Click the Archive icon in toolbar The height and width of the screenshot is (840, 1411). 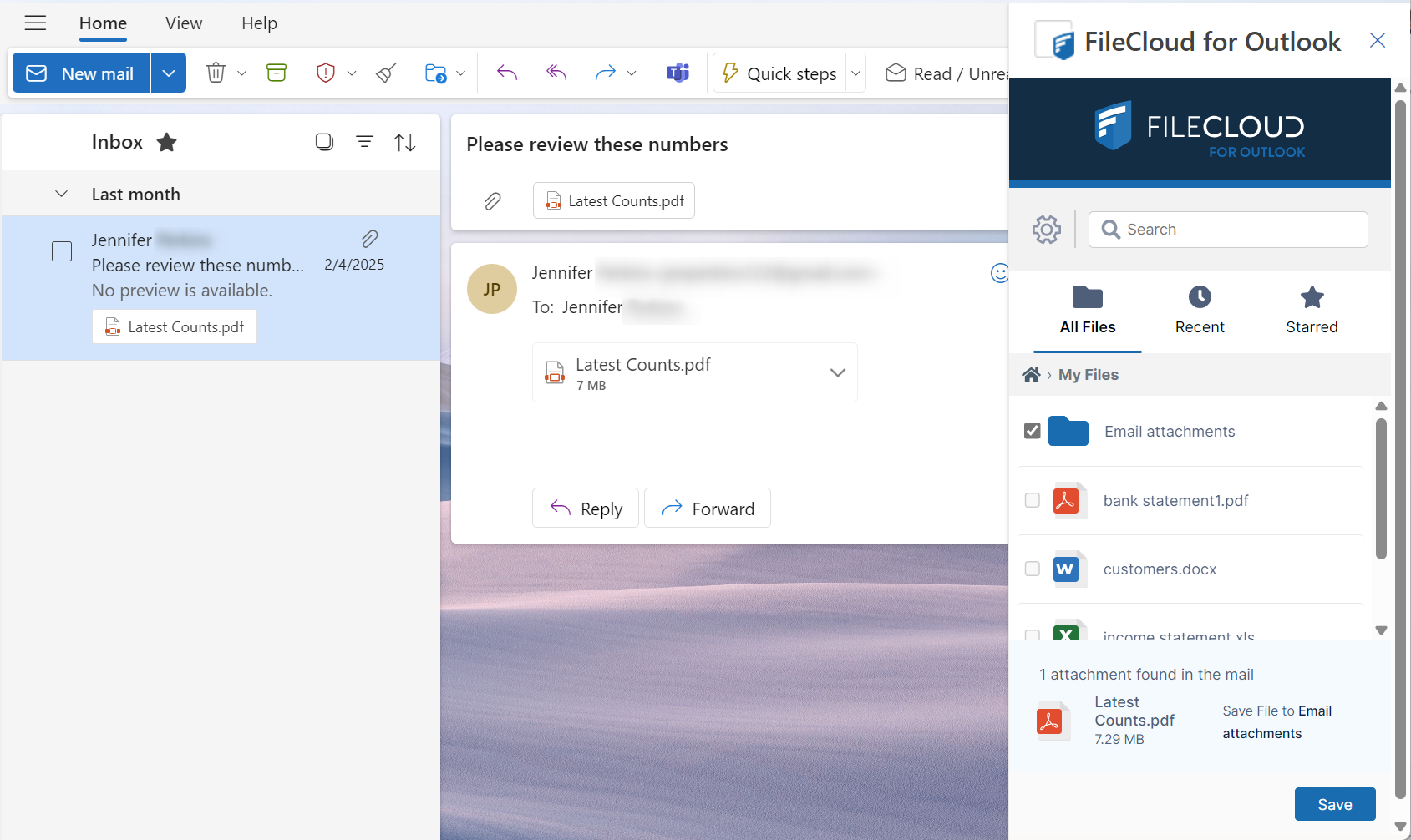point(277,73)
